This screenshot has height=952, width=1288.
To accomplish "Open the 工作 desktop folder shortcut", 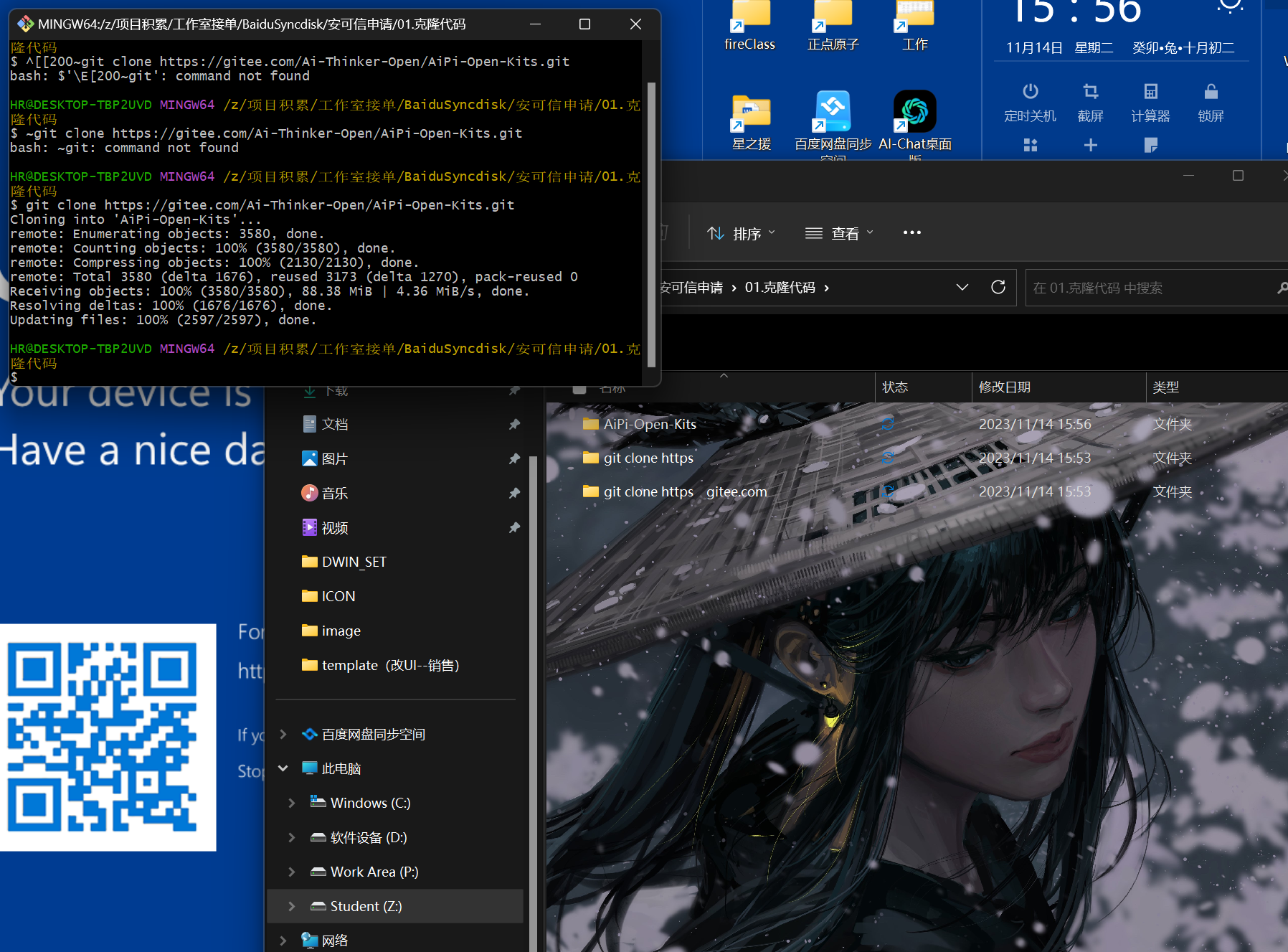I will click(x=914, y=26).
